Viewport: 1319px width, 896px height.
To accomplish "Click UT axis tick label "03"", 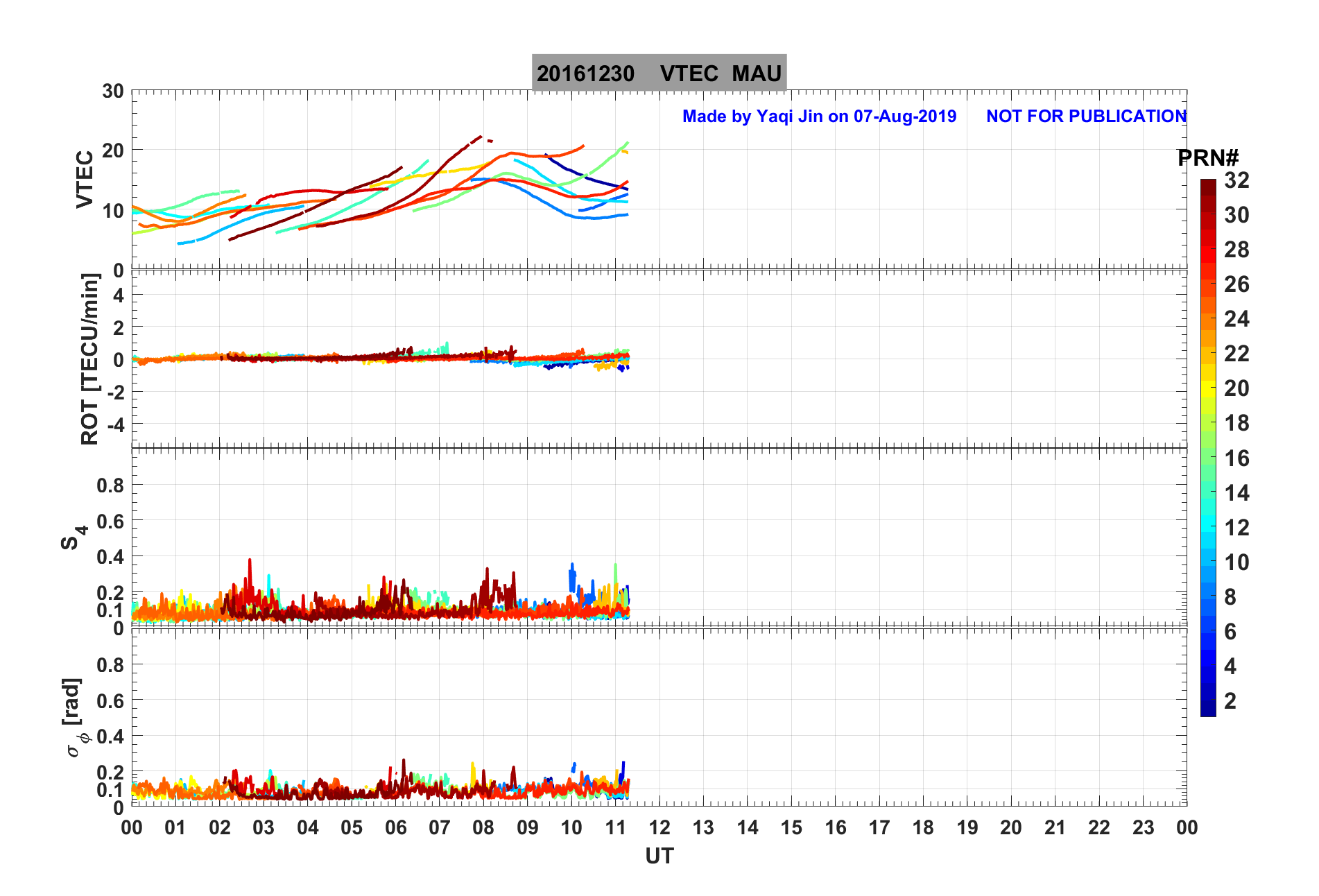I will tap(264, 827).
